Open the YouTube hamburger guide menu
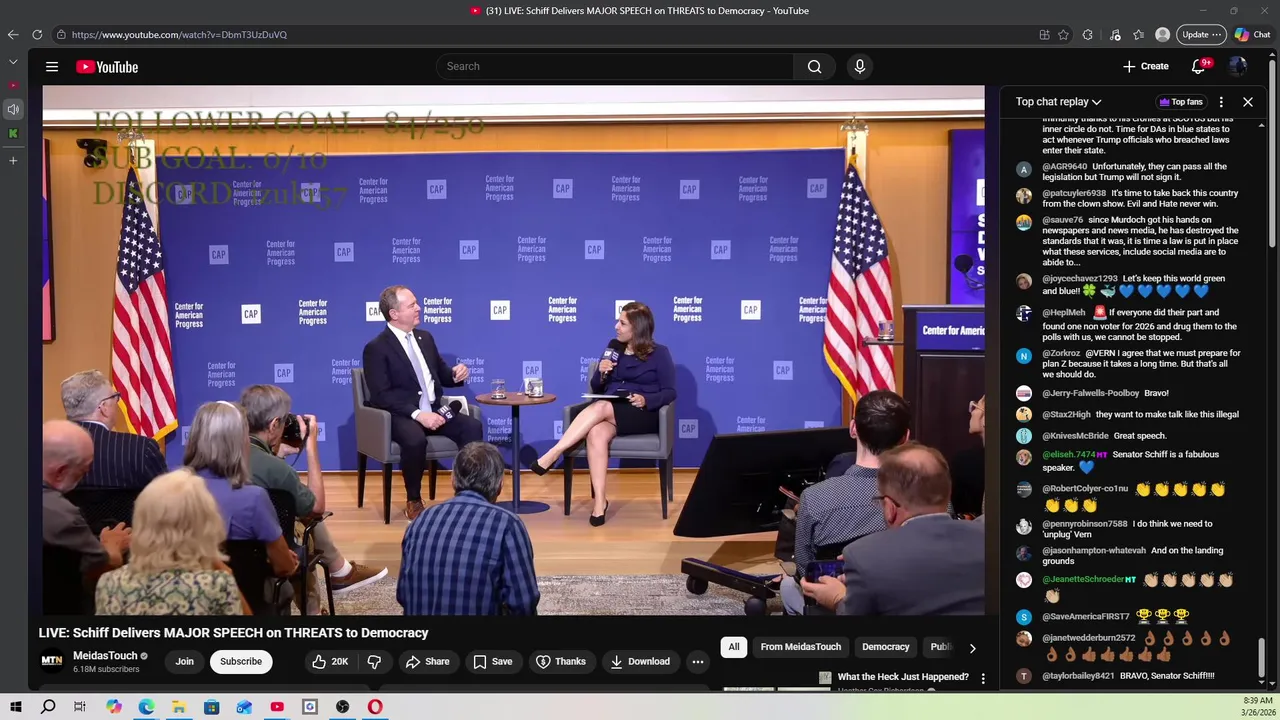The height and width of the screenshot is (720, 1280). click(51, 67)
